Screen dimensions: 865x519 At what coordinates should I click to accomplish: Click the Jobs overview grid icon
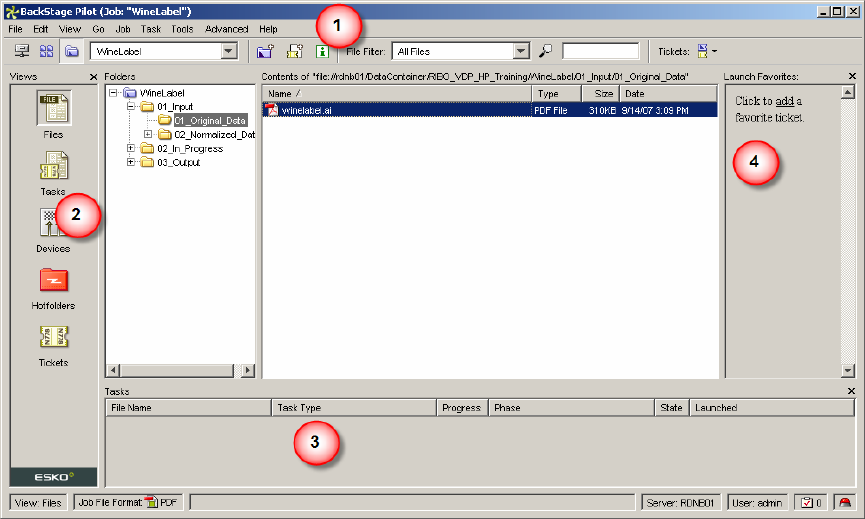pyautogui.click(x=46, y=51)
